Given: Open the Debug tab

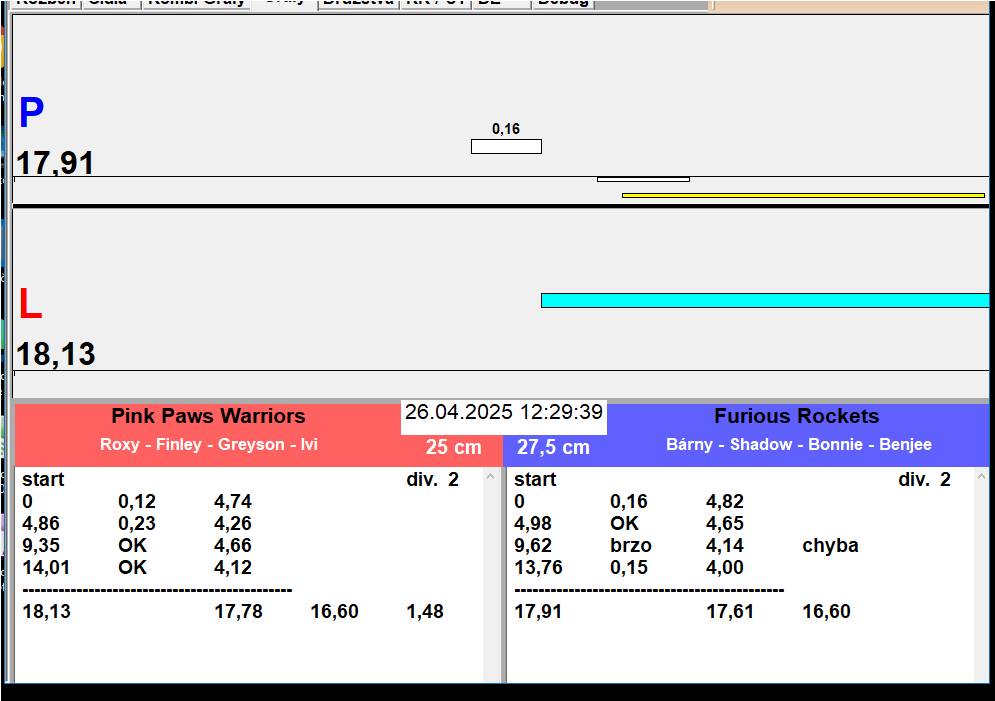Looking at the screenshot, I should (x=563, y=3).
